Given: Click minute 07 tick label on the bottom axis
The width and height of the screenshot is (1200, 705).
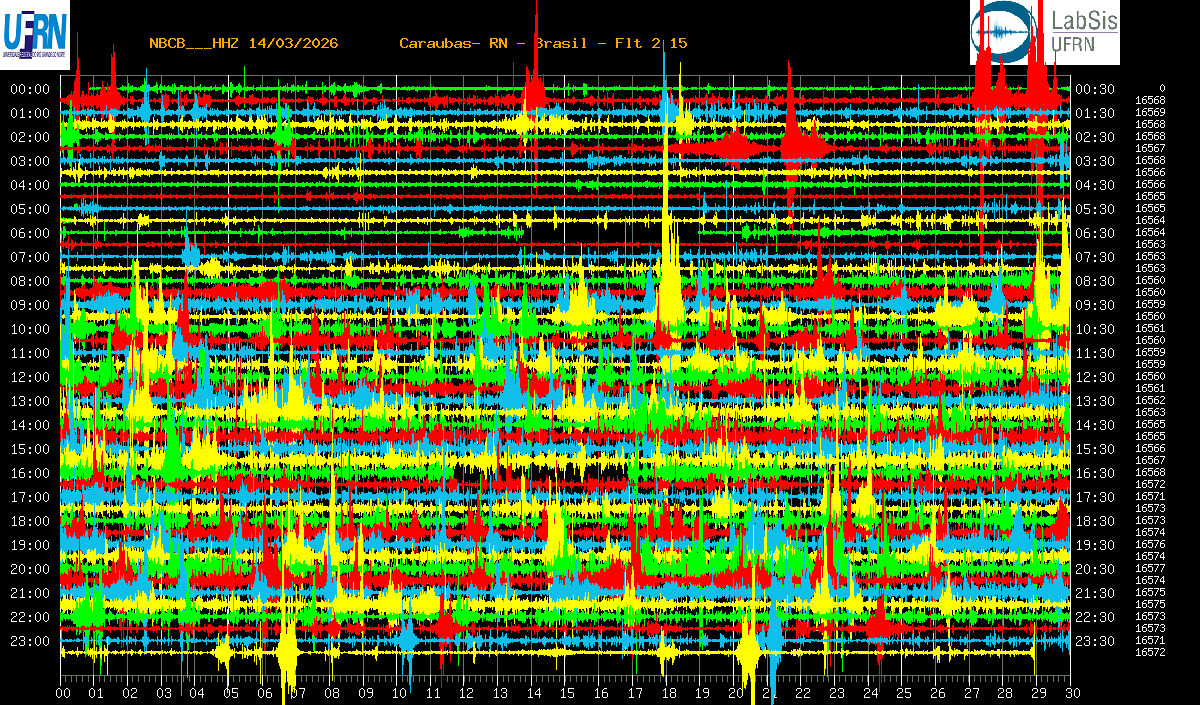Looking at the screenshot, I should point(298,693).
